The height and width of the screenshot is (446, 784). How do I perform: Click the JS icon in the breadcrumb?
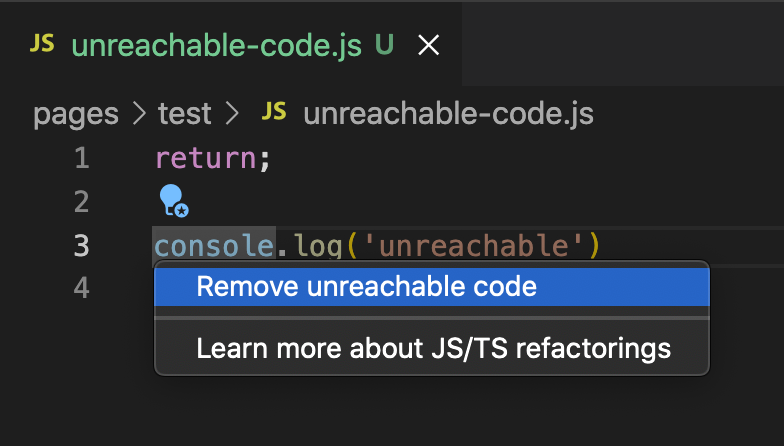pos(274,112)
